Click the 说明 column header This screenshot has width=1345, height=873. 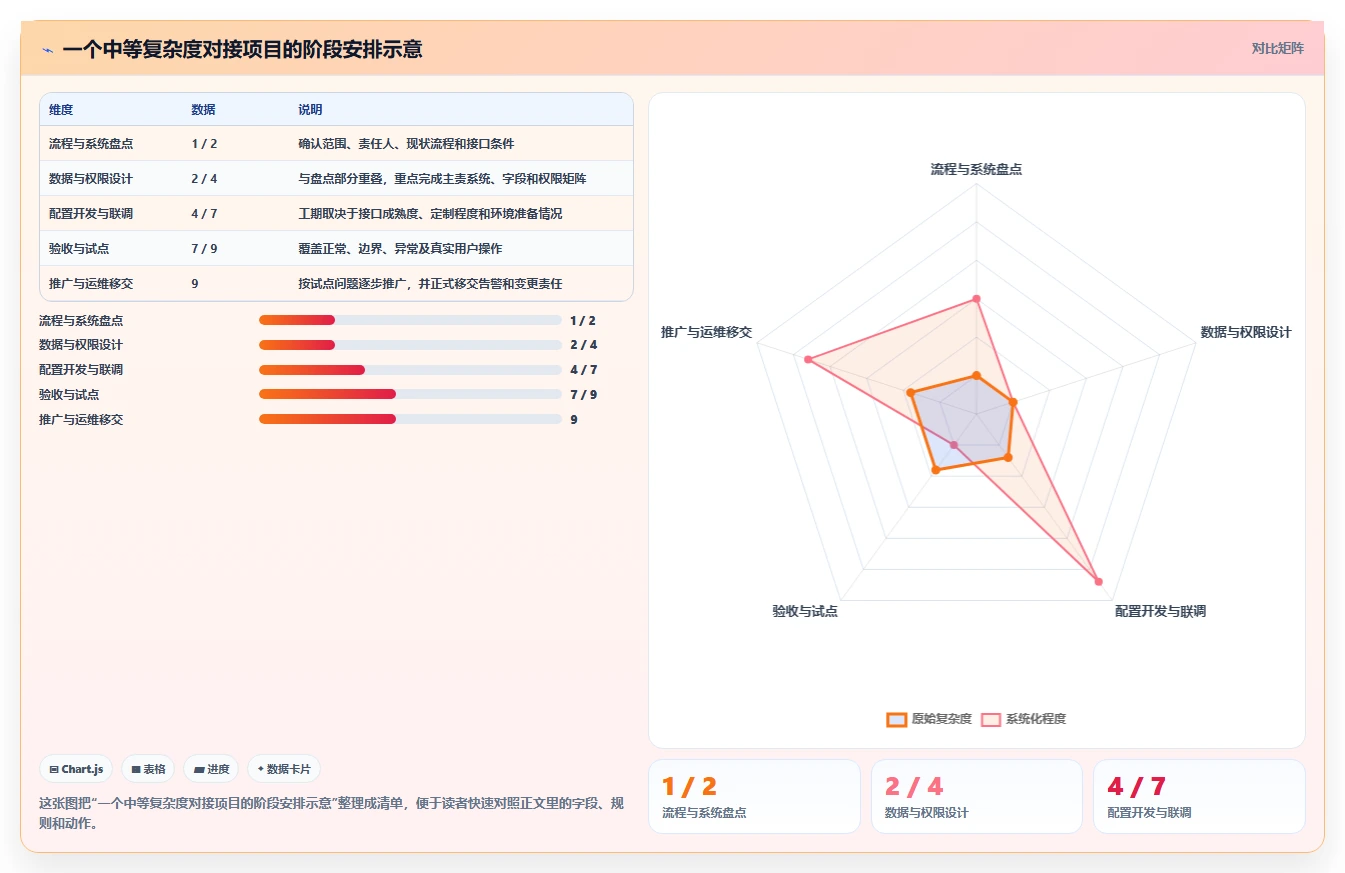(310, 110)
